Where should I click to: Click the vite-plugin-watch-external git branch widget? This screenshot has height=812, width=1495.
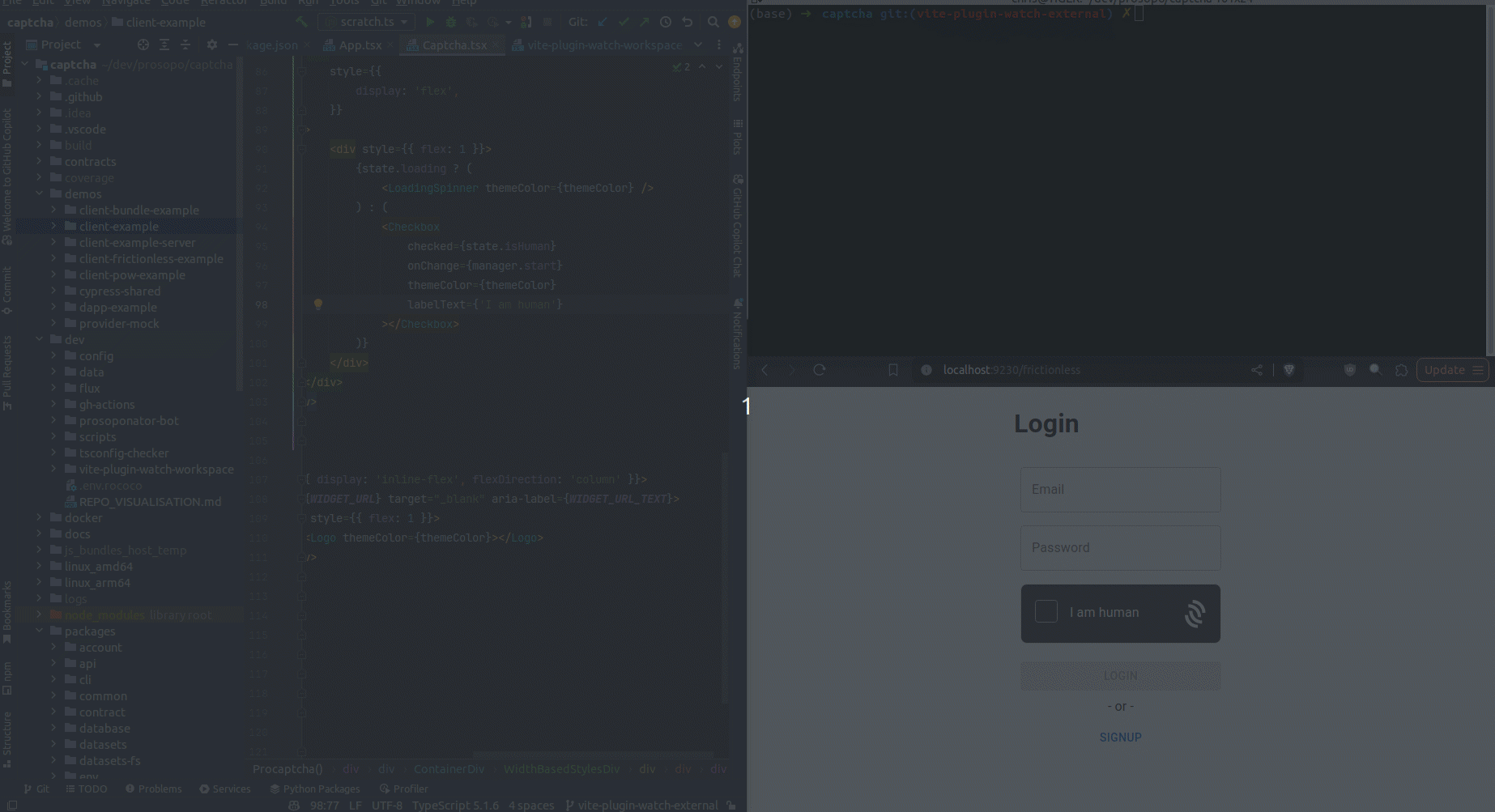(x=641, y=806)
